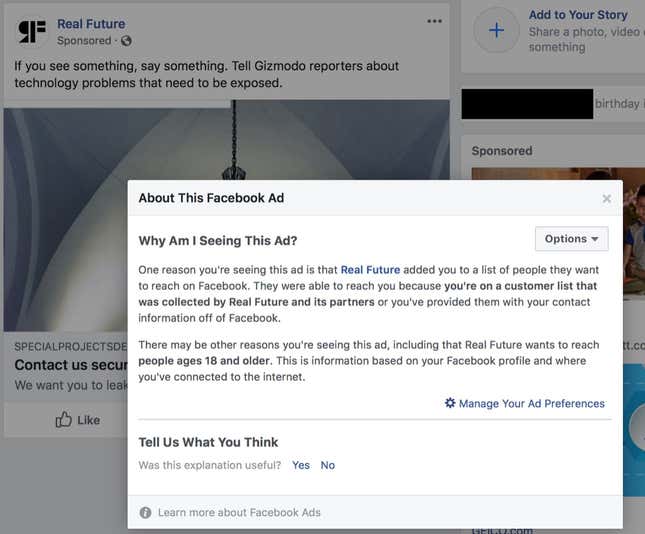
Task: Click the info icon near Learn more
Action: tap(145, 513)
